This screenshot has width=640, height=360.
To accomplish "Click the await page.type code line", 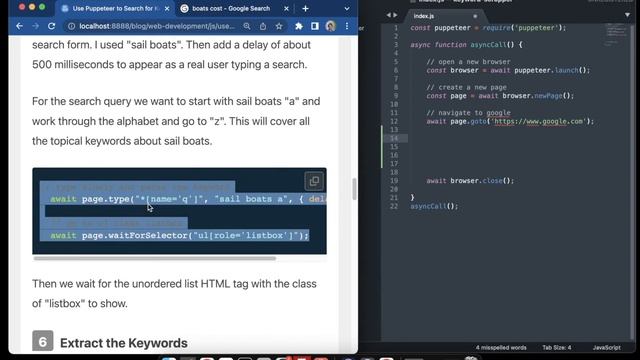I will 188,199.
